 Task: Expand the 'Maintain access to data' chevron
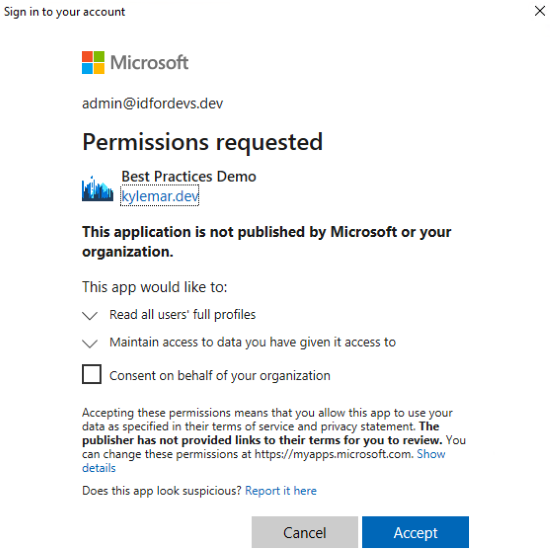[90, 343]
